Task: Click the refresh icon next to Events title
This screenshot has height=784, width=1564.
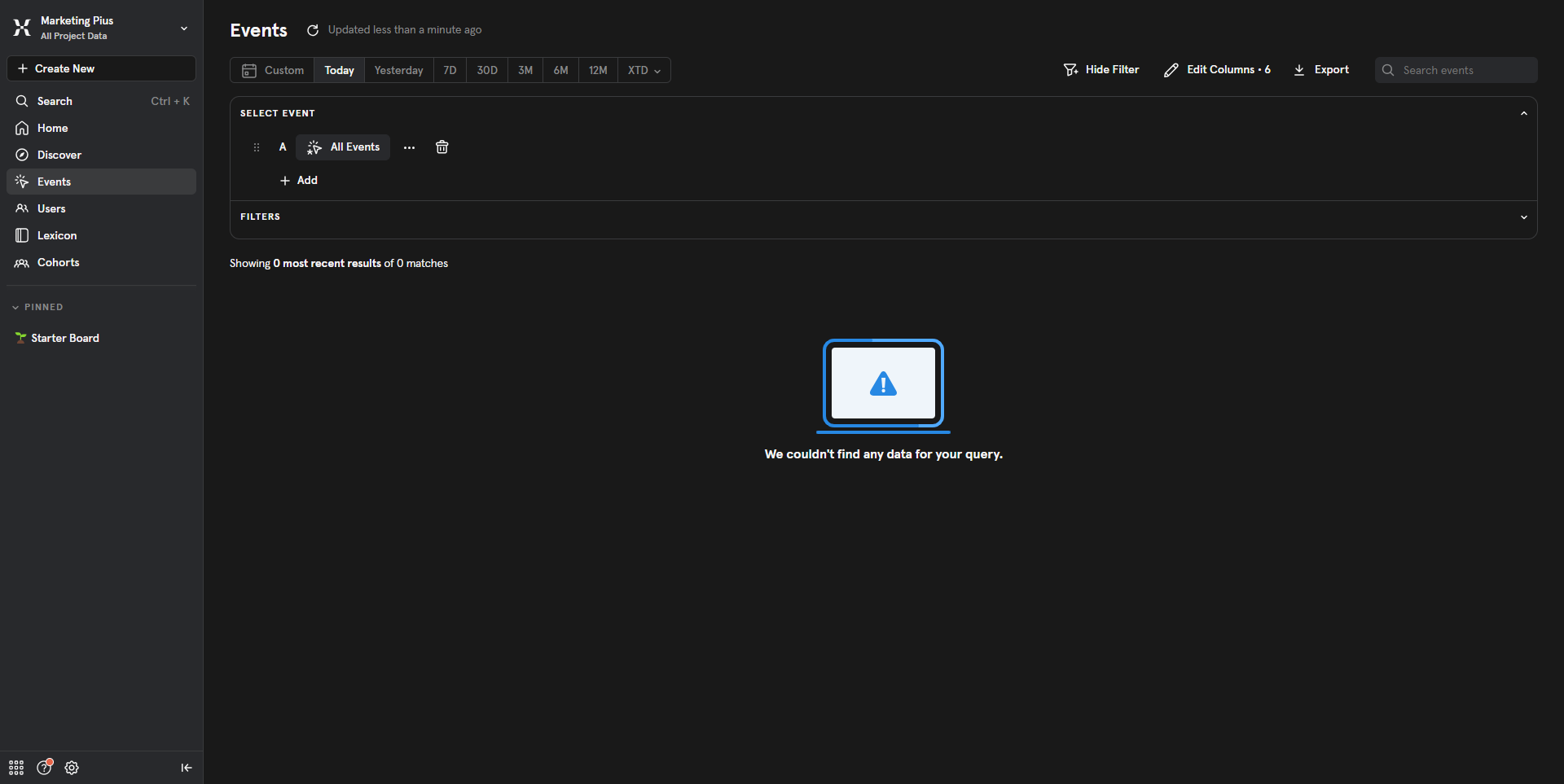Action: pos(313,30)
